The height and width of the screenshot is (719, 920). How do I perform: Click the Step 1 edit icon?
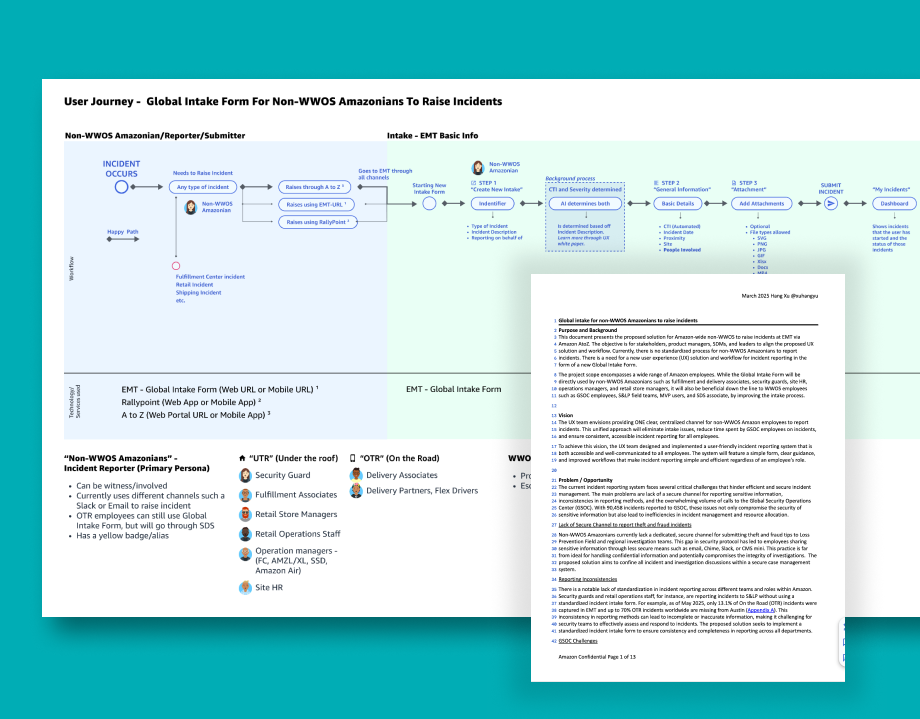(474, 183)
